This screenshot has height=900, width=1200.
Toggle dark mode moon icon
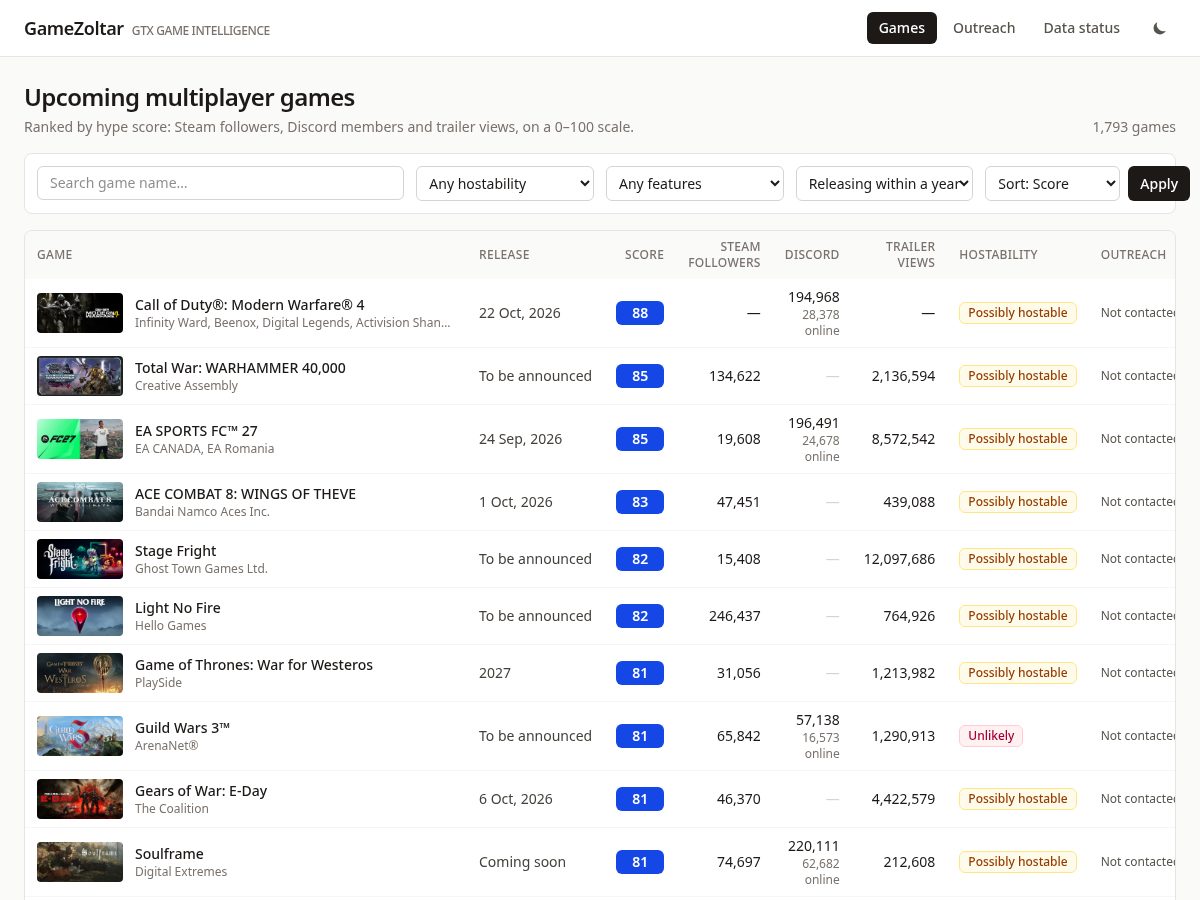[x=1159, y=28]
